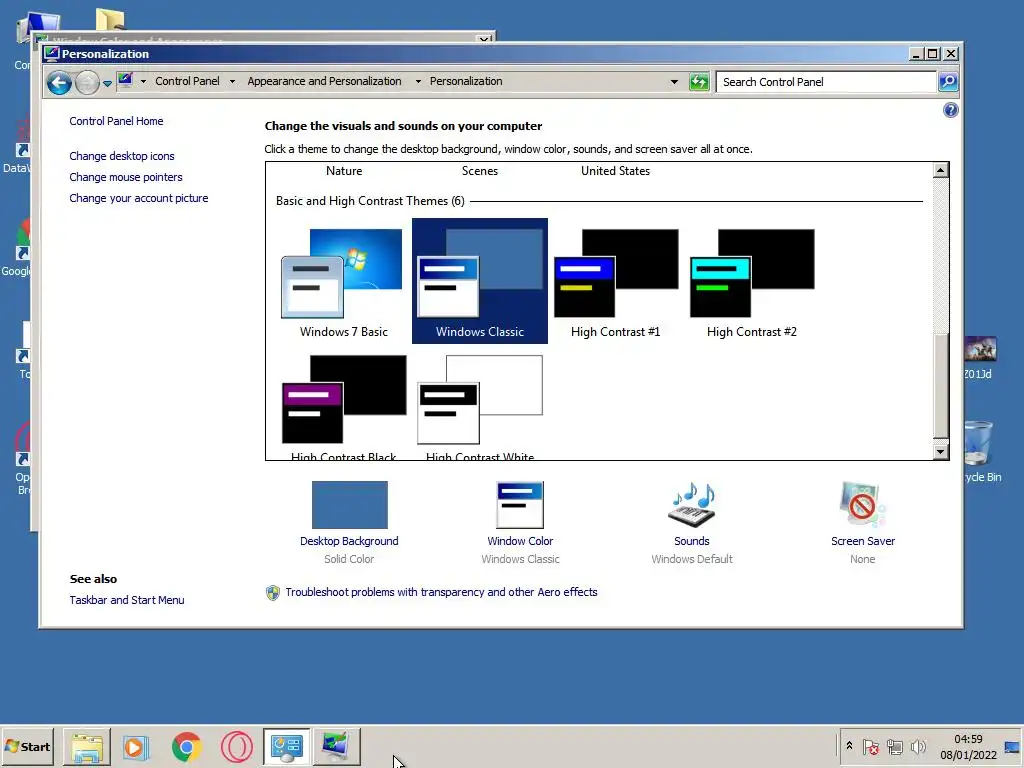
Task: Focus the Search Control Panel field
Action: point(826,82)
